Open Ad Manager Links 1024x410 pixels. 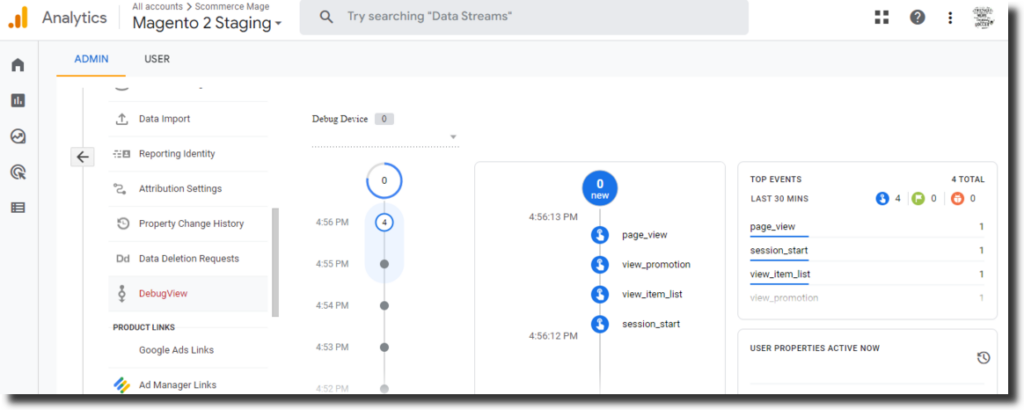(188, 385)
